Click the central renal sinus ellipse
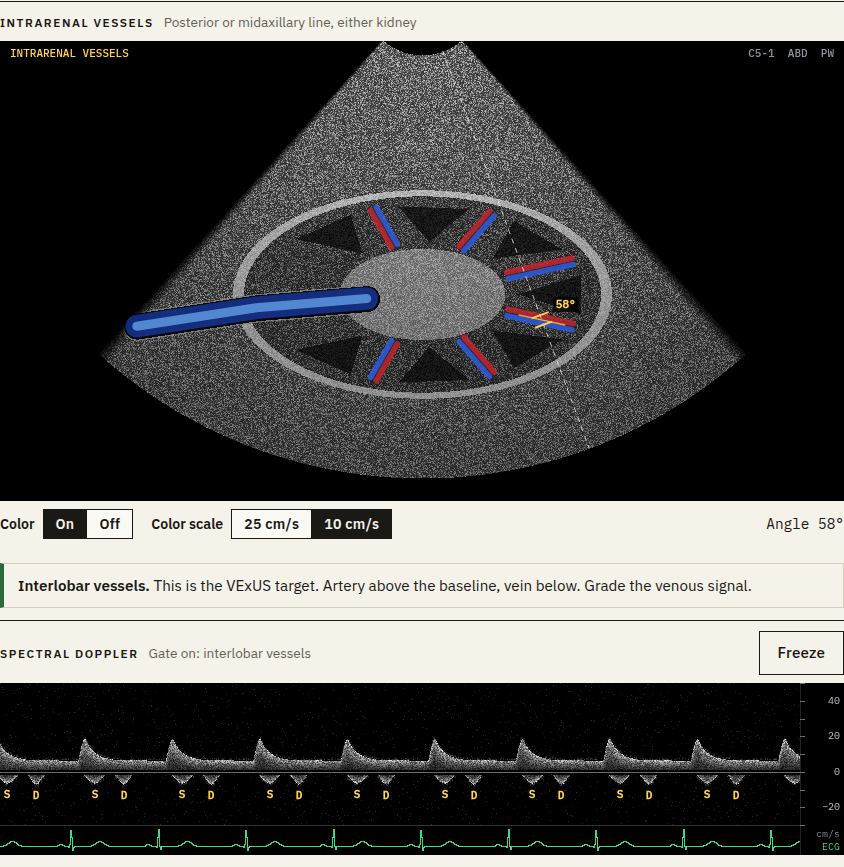This screenshot has height=867, width=844. coord(425,294)
